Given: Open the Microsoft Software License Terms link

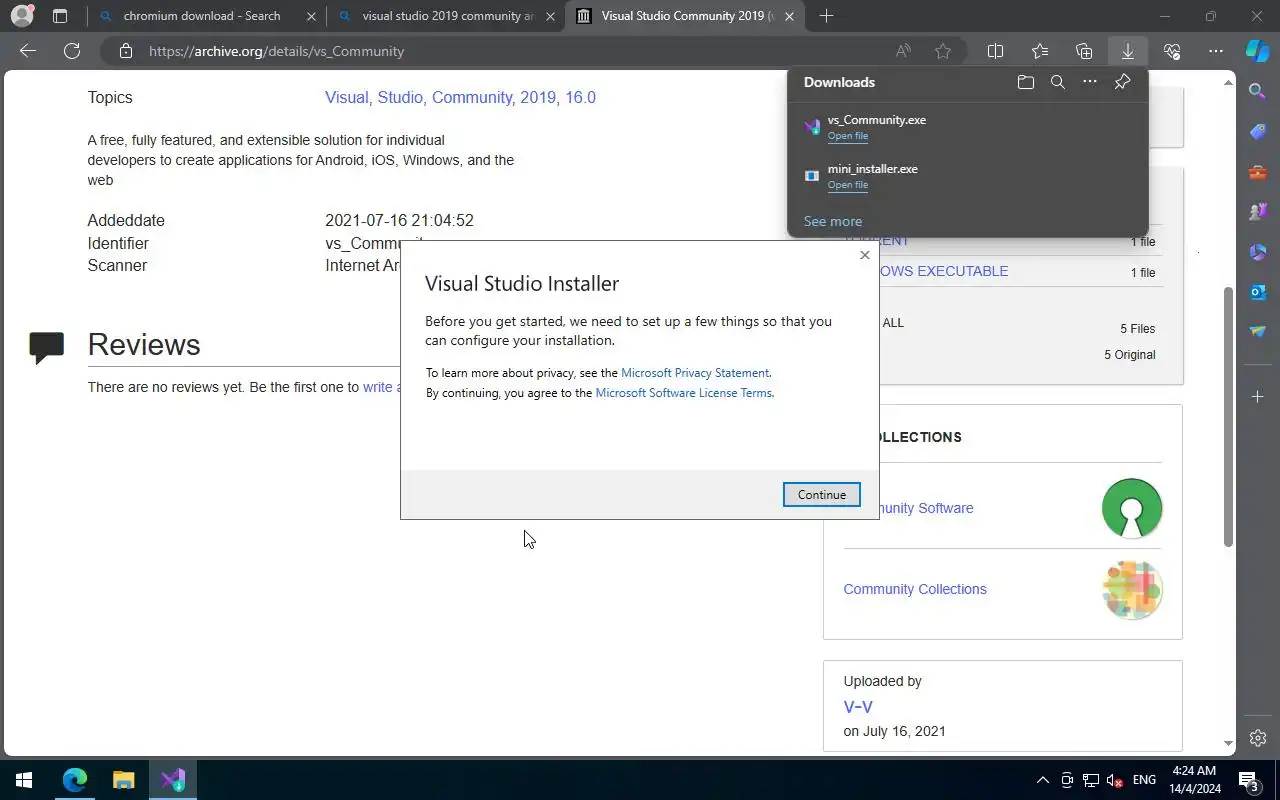Looking at the screenshot, I should (683, 393).
